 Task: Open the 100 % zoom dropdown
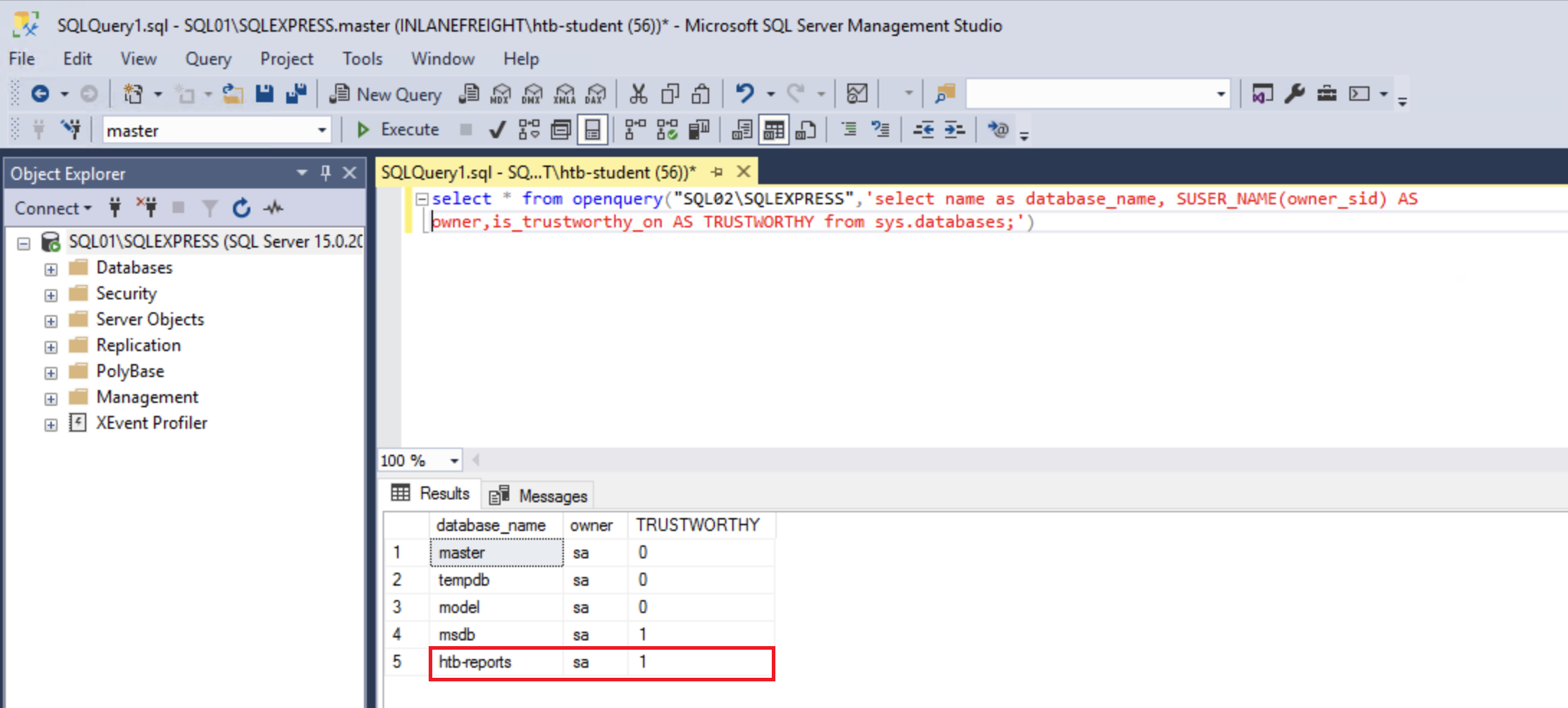point(454,460)
